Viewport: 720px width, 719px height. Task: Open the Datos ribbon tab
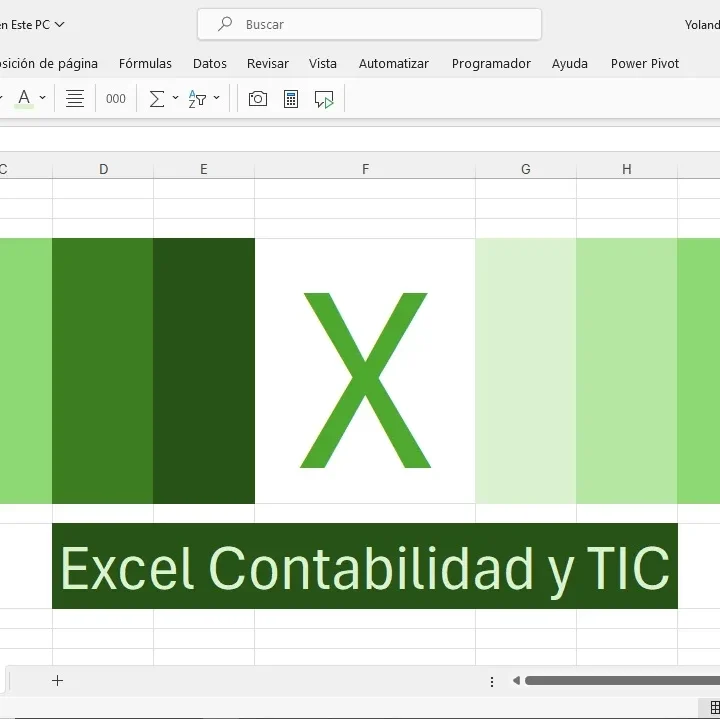coord(210,63)
